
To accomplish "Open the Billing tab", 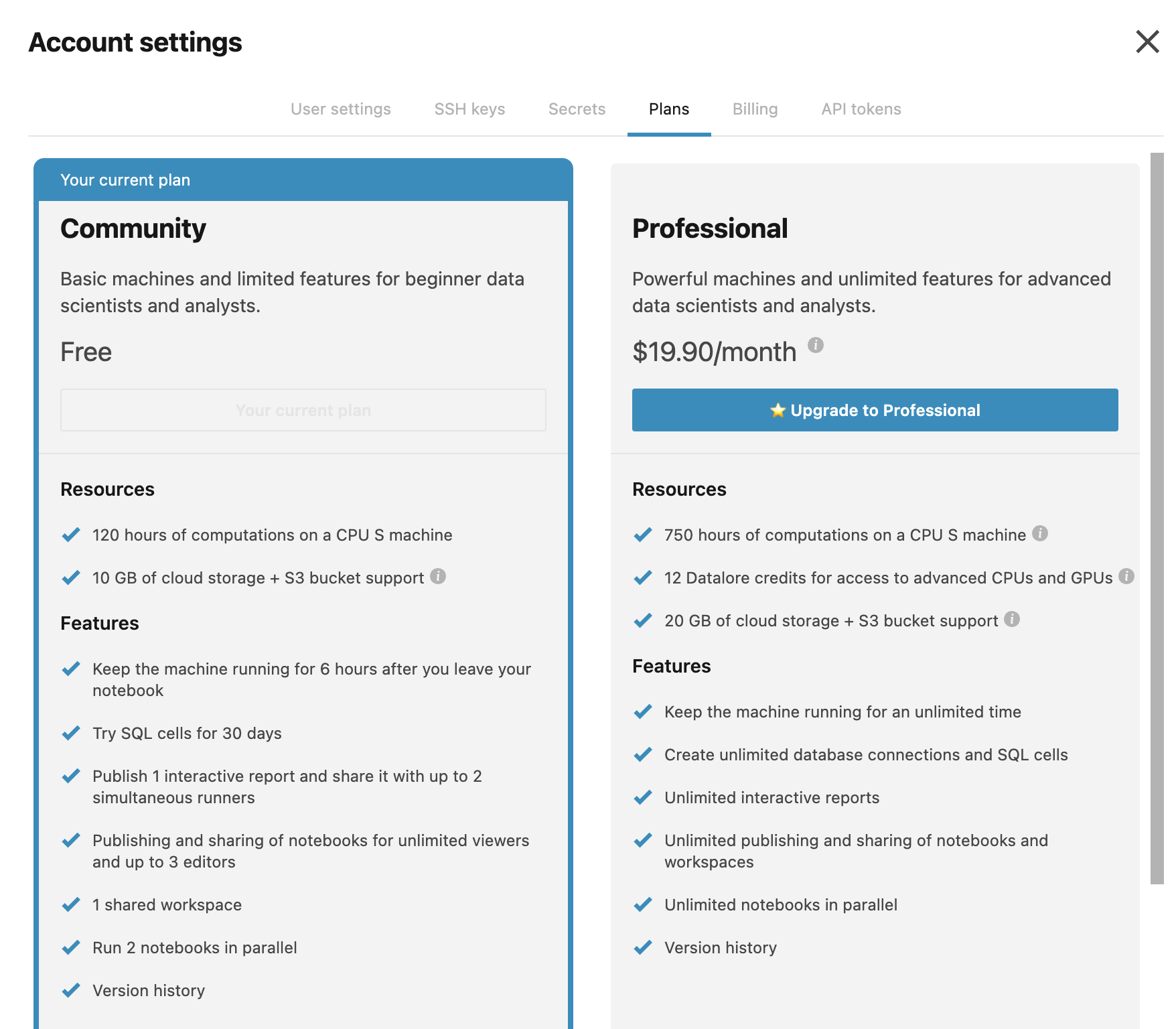I will [755, 109].
